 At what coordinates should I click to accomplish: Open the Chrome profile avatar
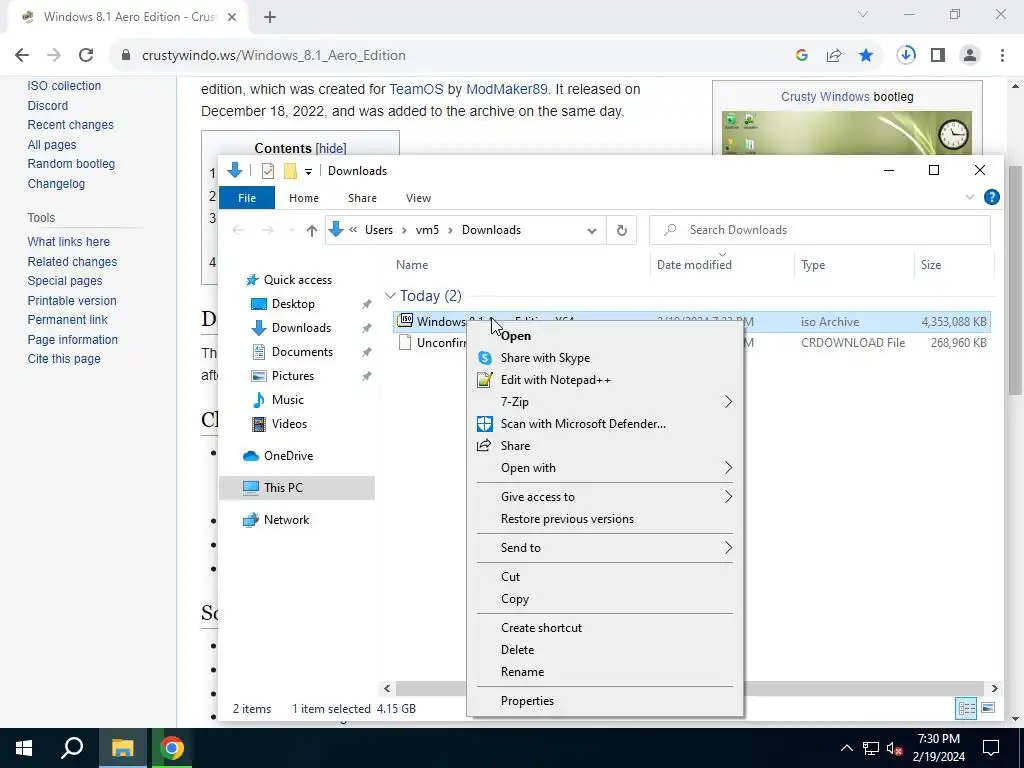(970, 56)
